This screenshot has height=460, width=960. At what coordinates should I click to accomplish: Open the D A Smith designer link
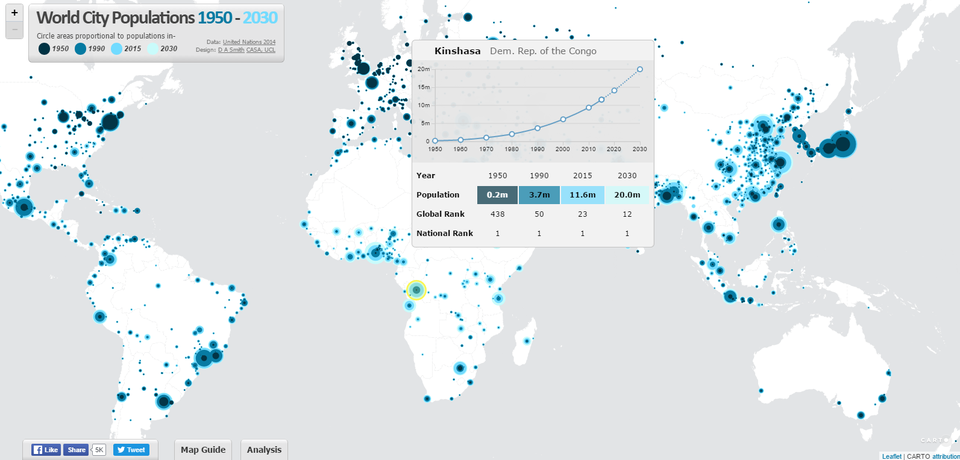[230, 48]
